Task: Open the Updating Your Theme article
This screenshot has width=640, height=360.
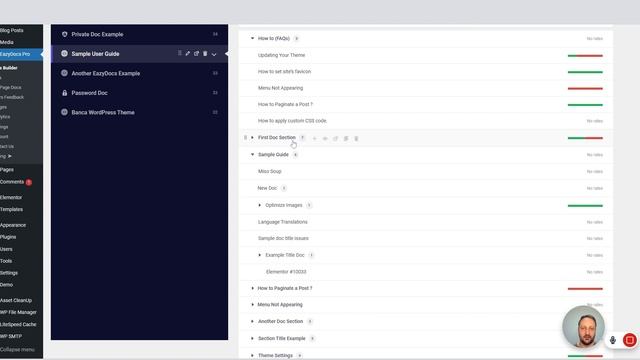Action: [281, 55]
